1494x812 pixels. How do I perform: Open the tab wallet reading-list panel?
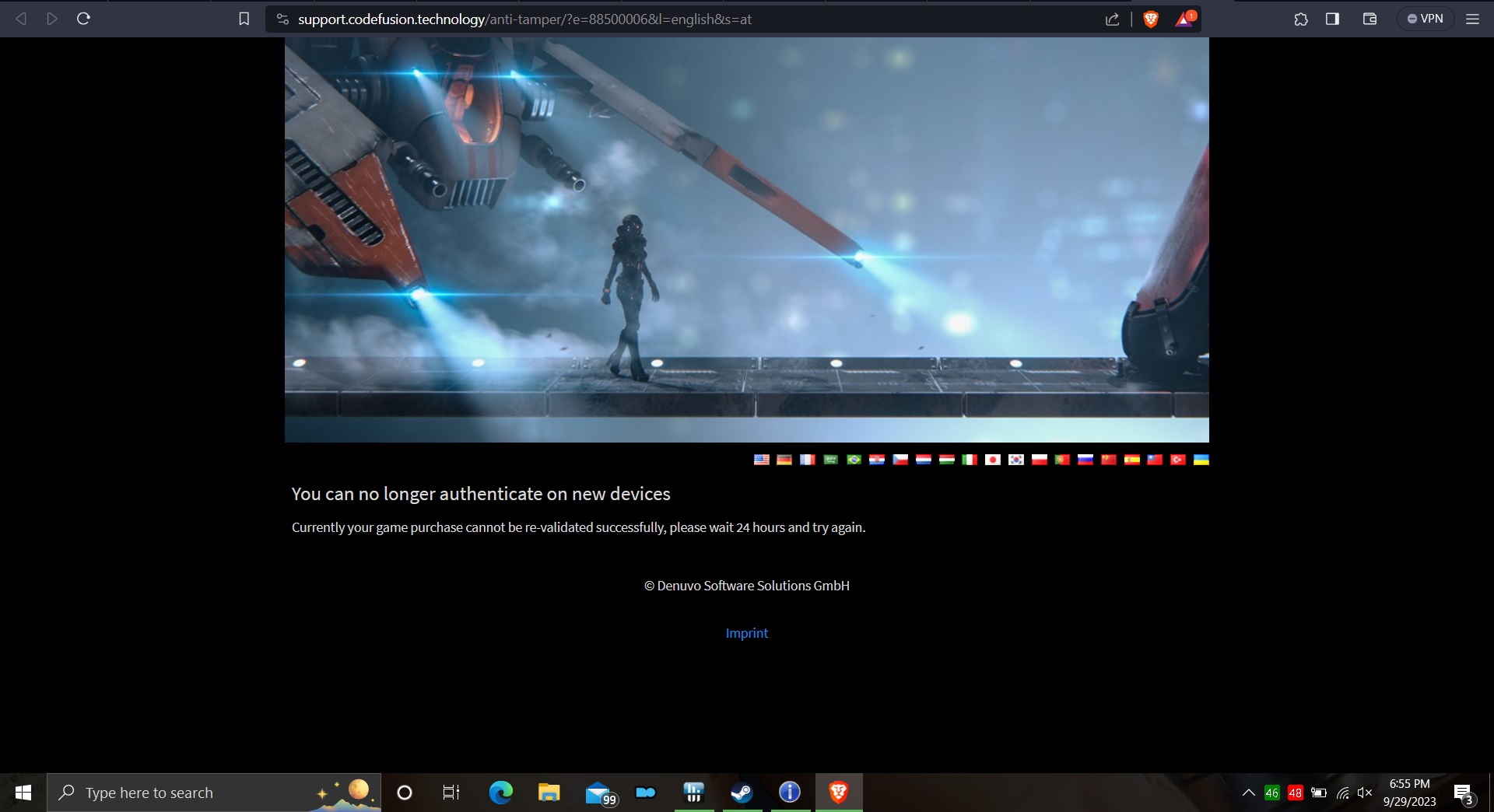point(1369,19)
